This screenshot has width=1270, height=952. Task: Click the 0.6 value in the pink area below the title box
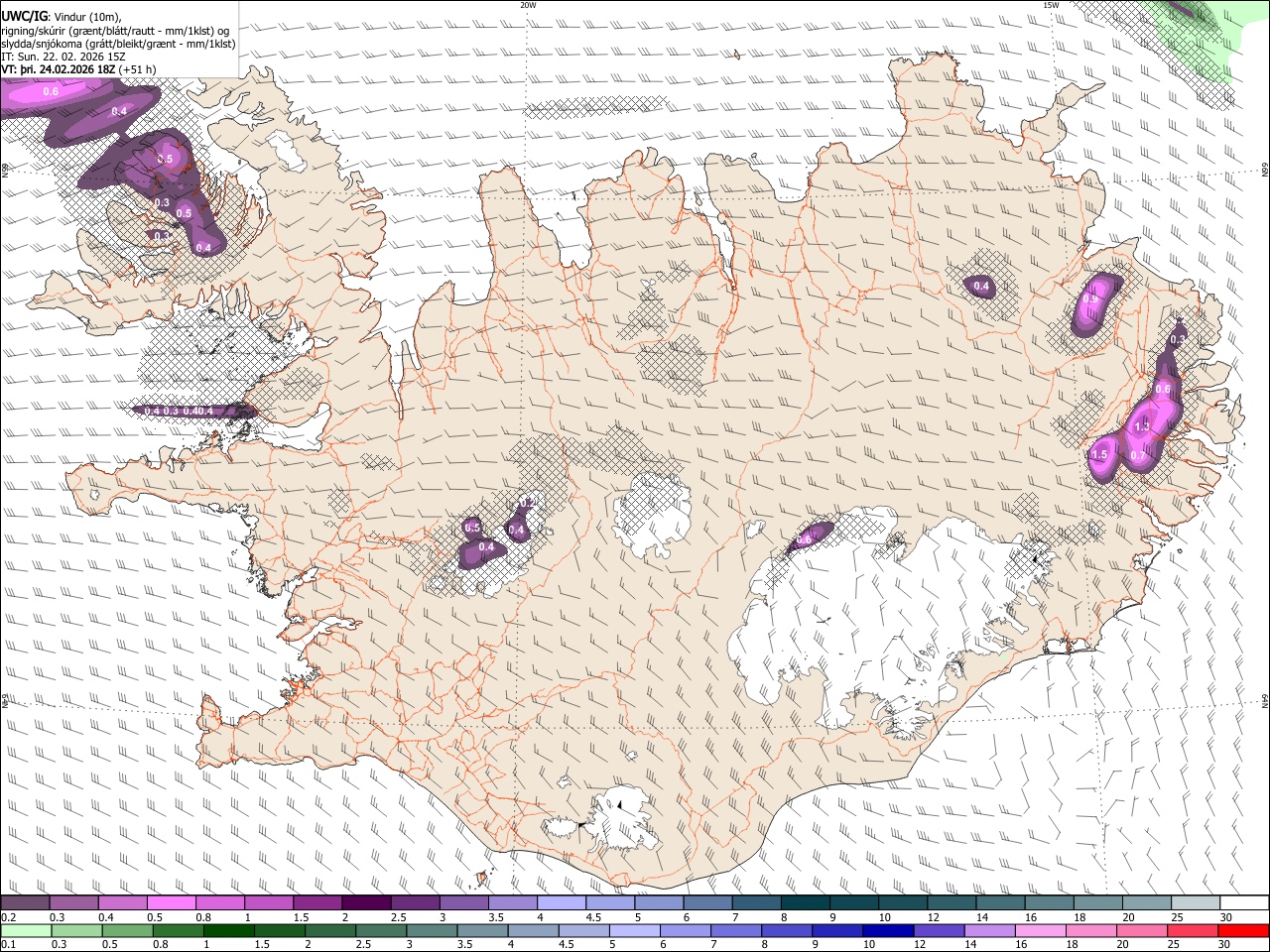tap(51, 91)
